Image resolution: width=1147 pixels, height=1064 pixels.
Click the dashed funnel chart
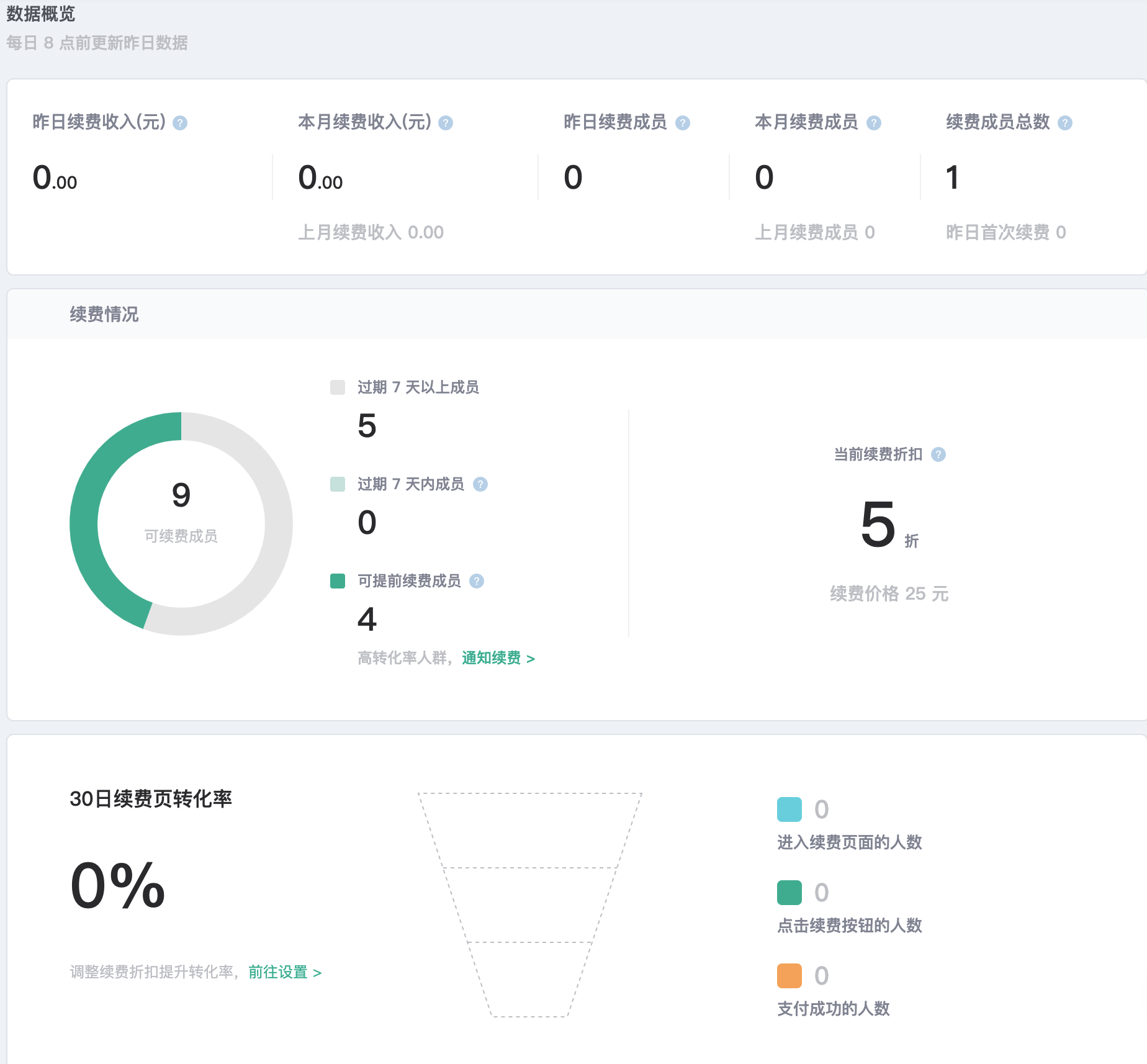529,904
